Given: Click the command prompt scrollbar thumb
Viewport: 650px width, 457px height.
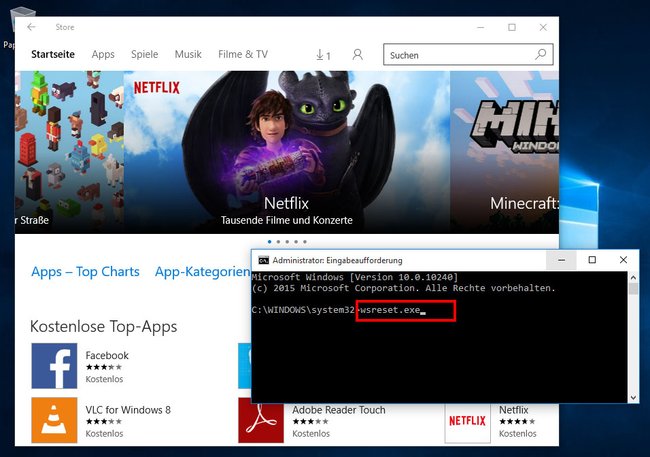Looking at the screenshot, I should point(633,288).
